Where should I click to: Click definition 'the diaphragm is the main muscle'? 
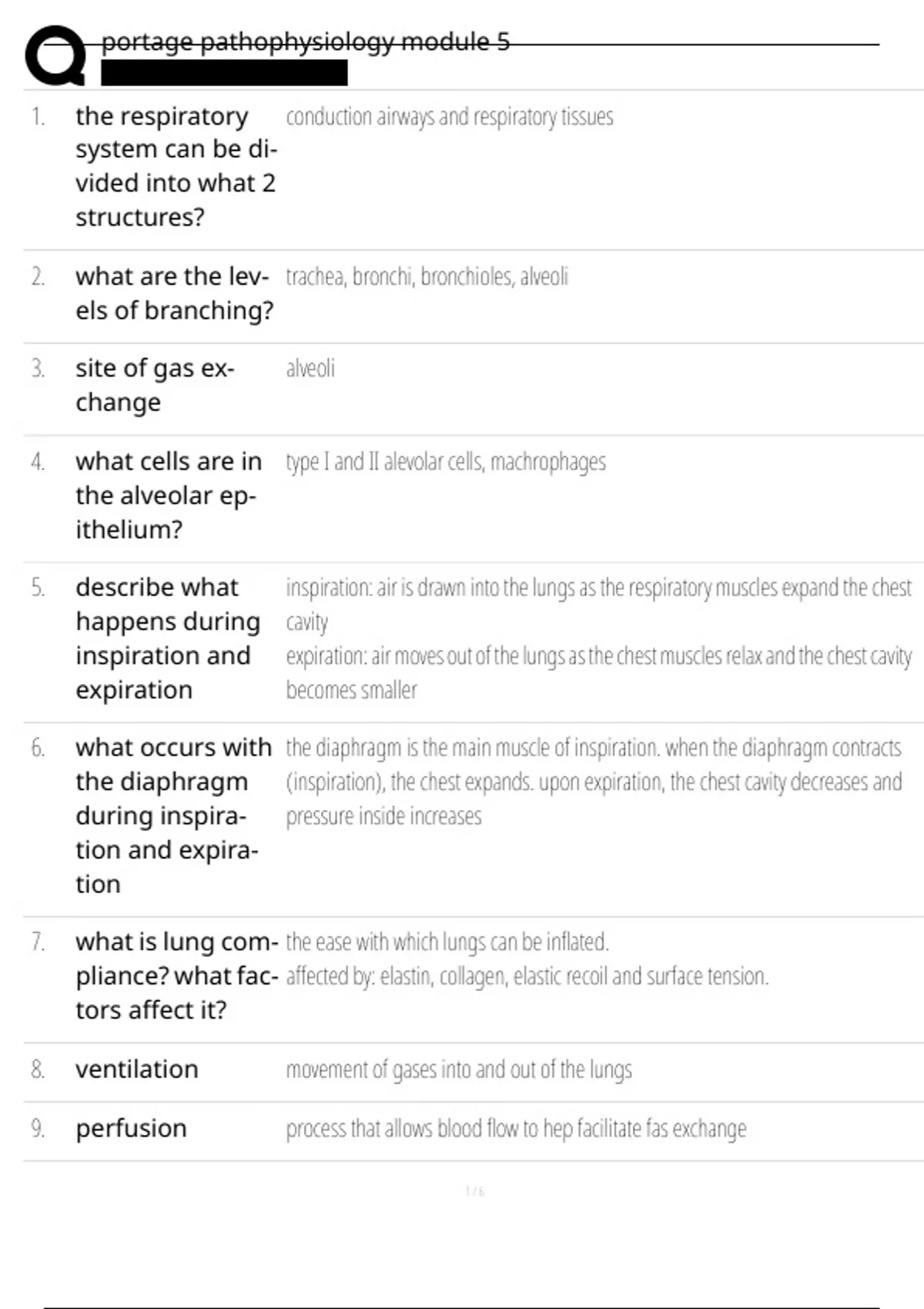pyautogui.click(x=594, y=782)
